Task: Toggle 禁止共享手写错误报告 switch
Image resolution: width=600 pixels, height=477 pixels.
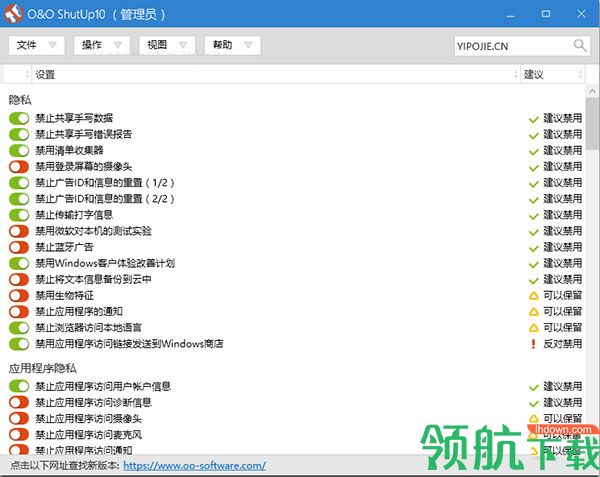Action: click(19, 134)
